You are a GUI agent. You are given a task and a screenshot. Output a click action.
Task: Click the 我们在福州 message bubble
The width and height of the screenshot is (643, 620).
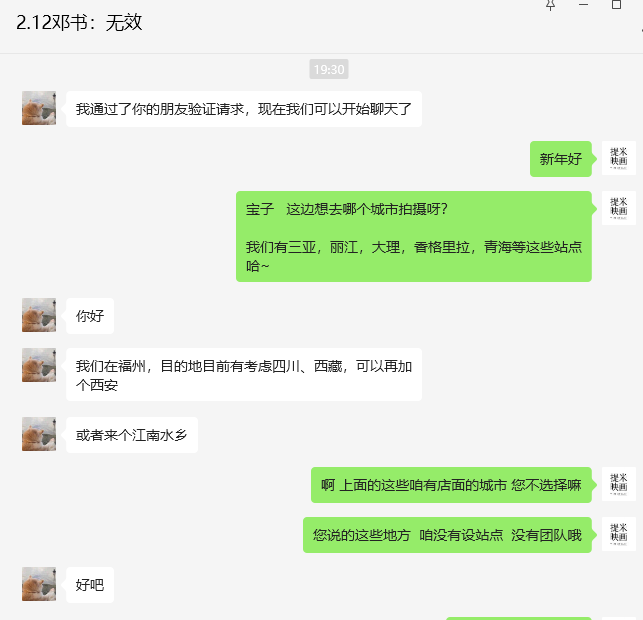(x=244, y=375)
